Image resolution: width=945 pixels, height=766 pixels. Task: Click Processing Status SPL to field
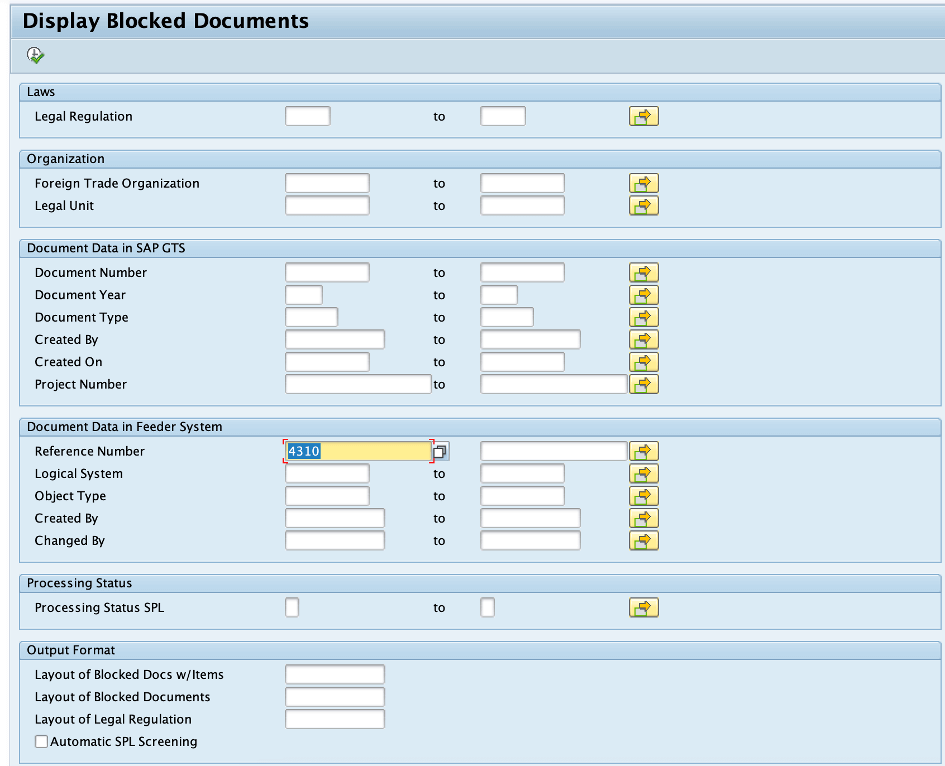(488, 607)
